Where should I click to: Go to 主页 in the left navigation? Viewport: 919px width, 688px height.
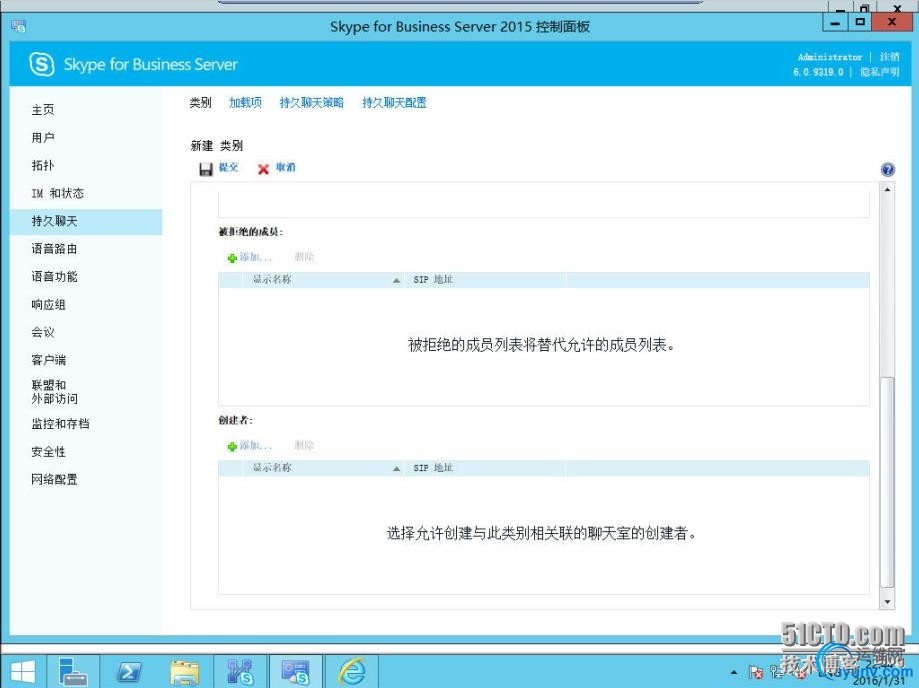coord(43,110)
